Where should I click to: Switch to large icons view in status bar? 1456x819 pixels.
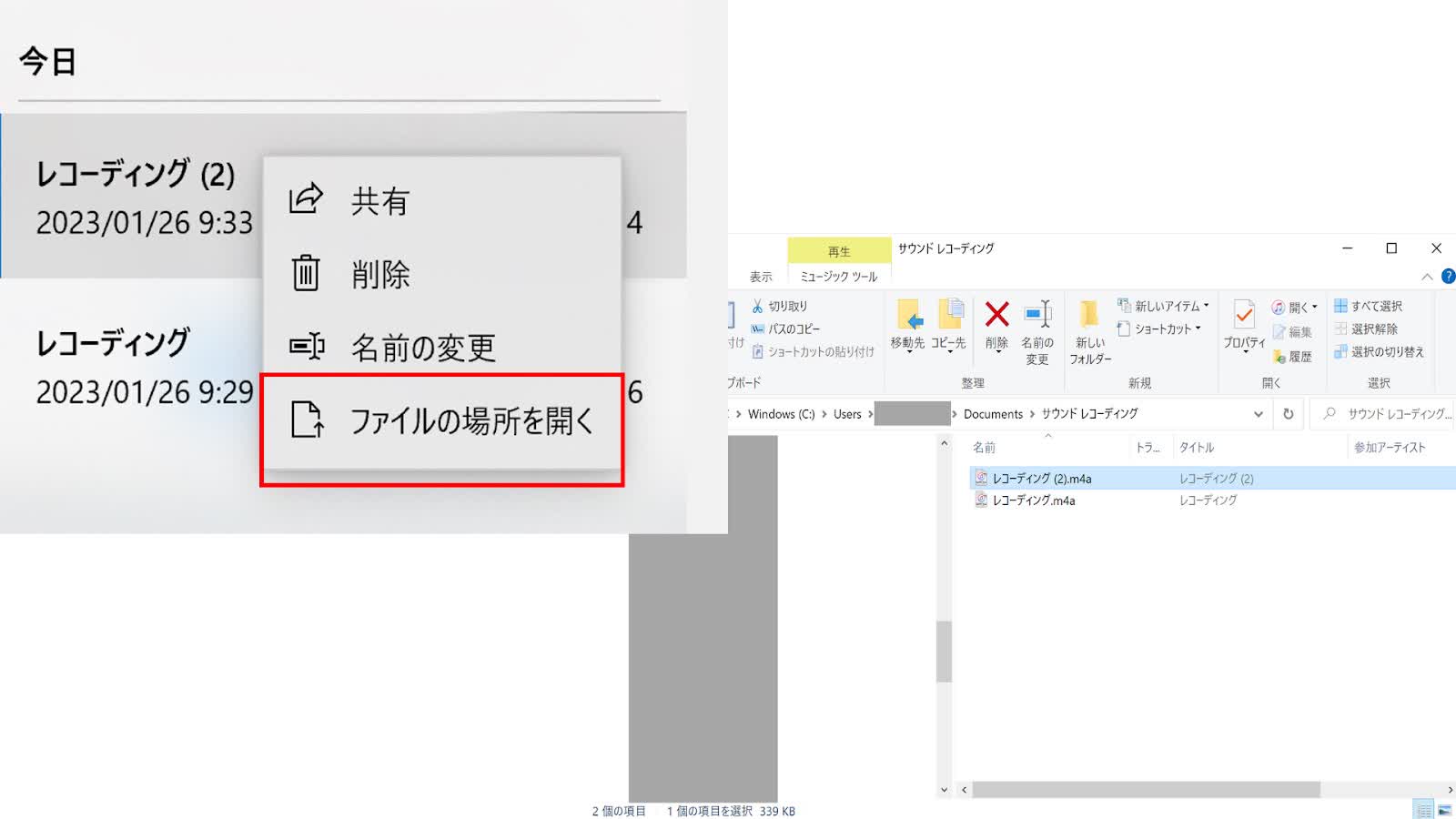[1444, 810]
